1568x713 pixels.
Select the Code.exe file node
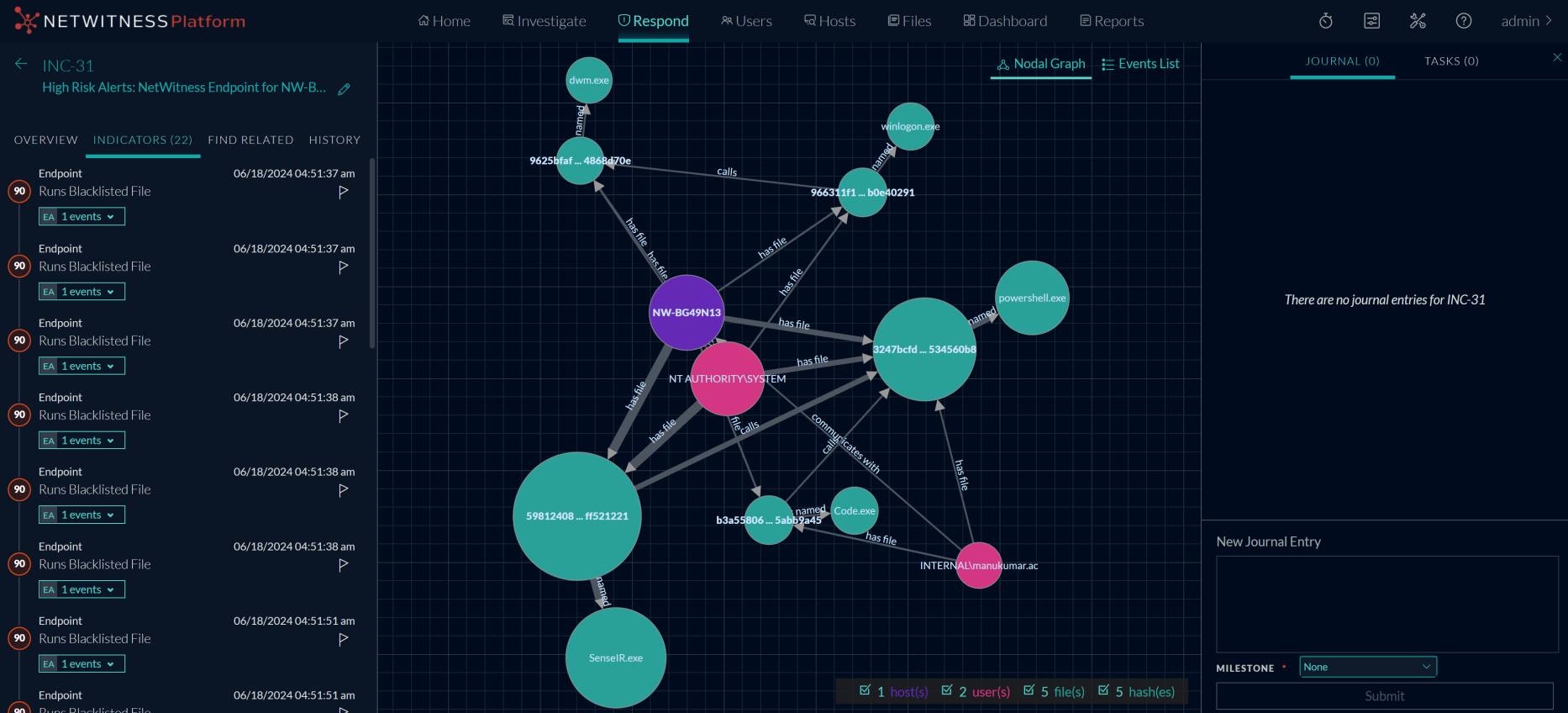(855, 510)
